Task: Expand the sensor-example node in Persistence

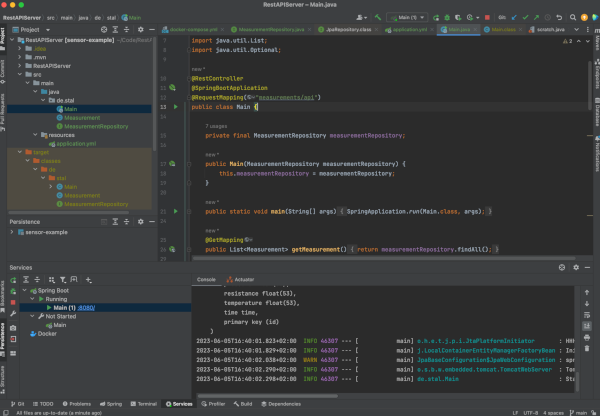Action: pyautogui.click(x=13, y=231)
